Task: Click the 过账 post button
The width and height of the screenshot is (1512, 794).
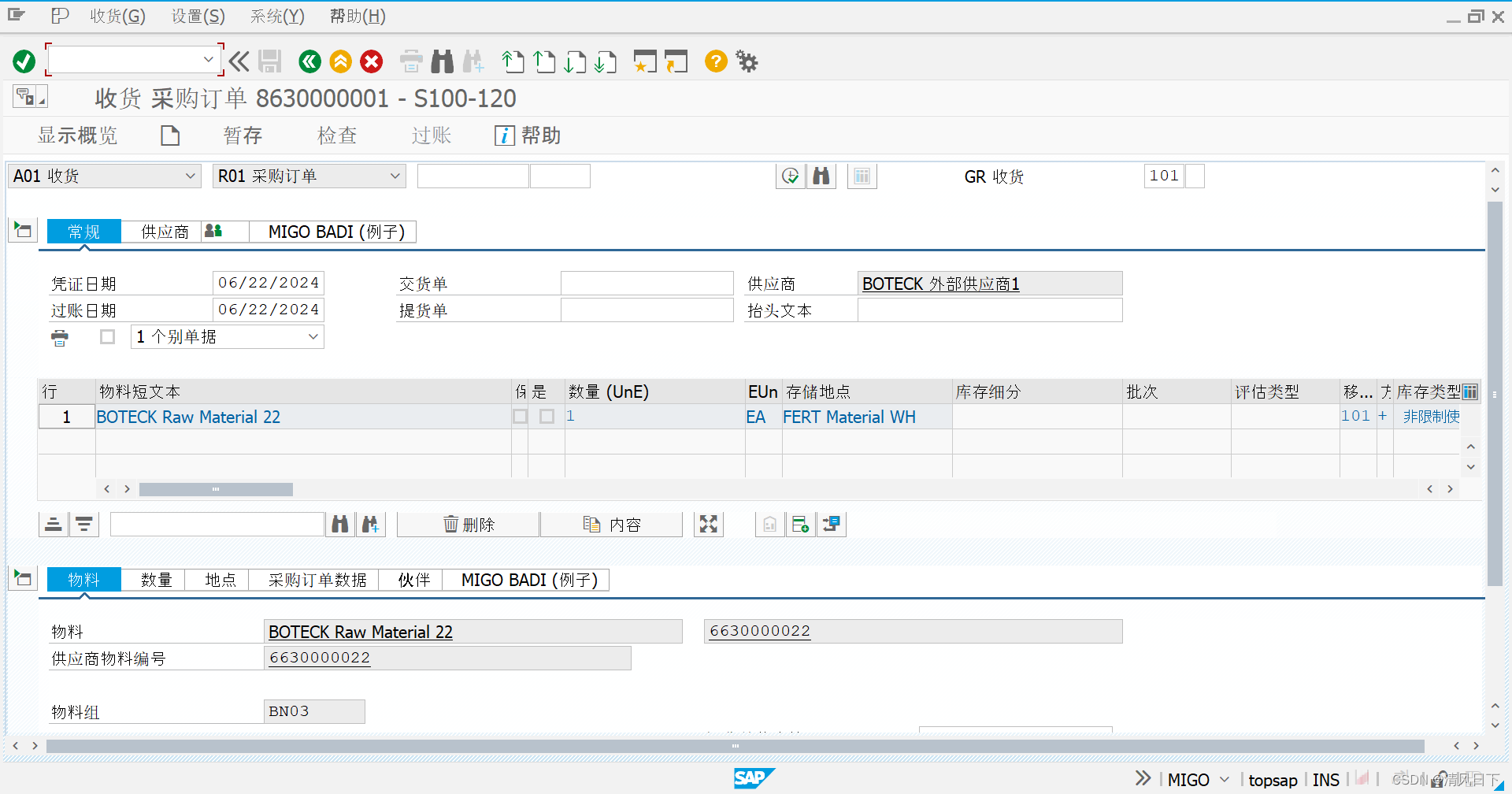Action: coord(432,135)
